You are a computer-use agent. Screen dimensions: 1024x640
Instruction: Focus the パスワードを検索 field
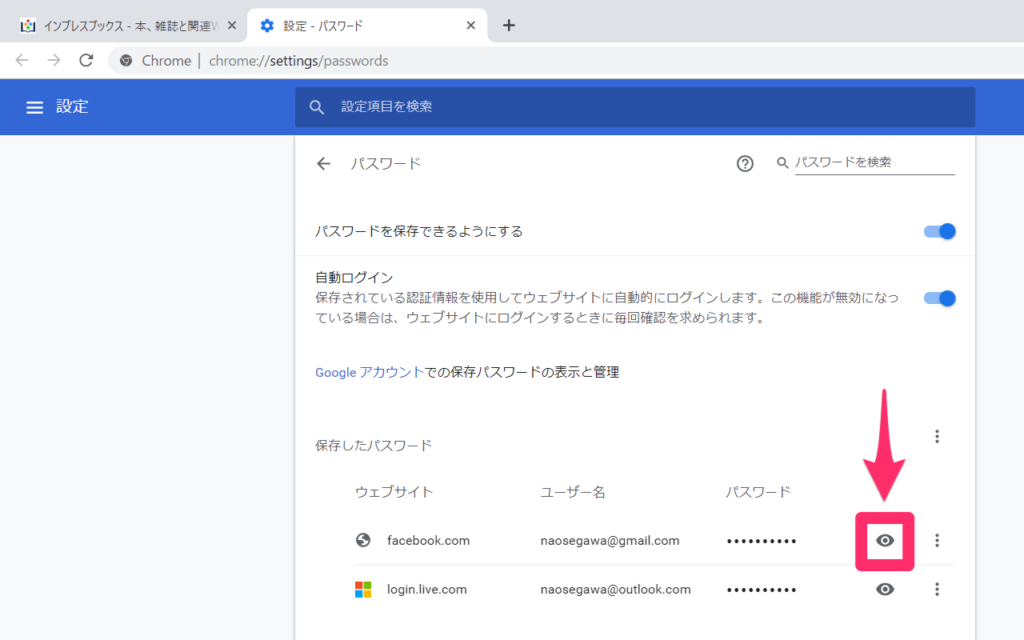(874, 163)
